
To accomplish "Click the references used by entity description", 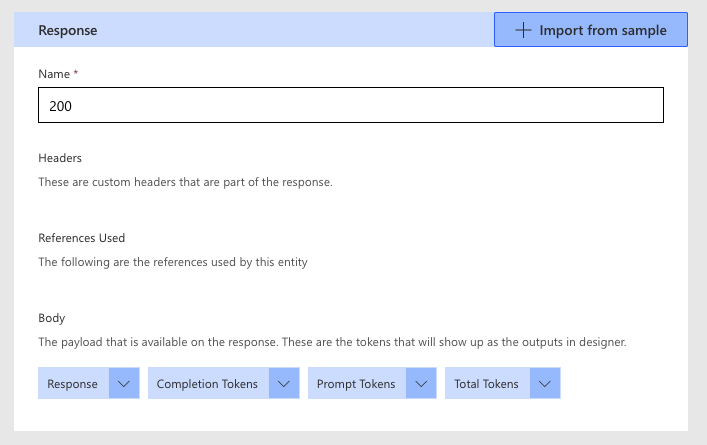I will [x=173, y=262].
